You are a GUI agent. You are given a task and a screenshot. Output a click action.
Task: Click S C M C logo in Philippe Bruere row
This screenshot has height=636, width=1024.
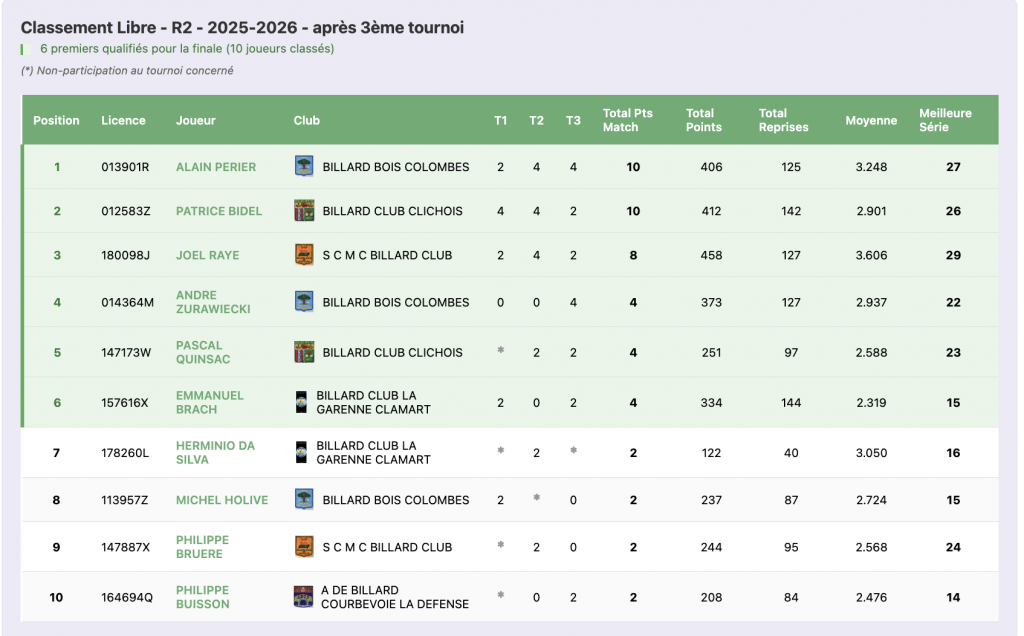[x=304, y=547]
